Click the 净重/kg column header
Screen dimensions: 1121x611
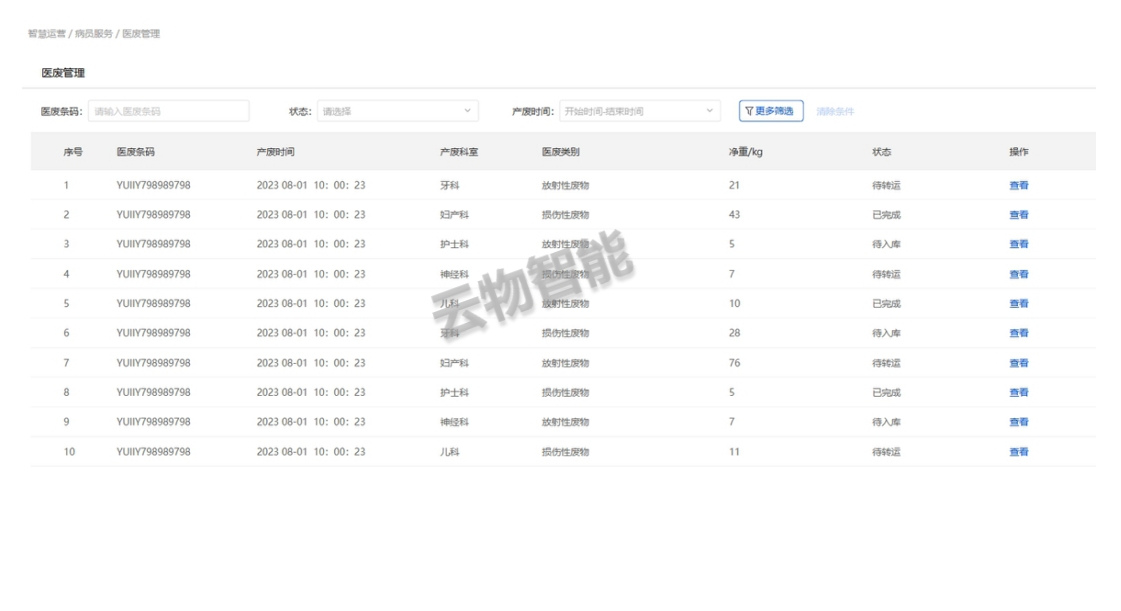tap(746, 151)
